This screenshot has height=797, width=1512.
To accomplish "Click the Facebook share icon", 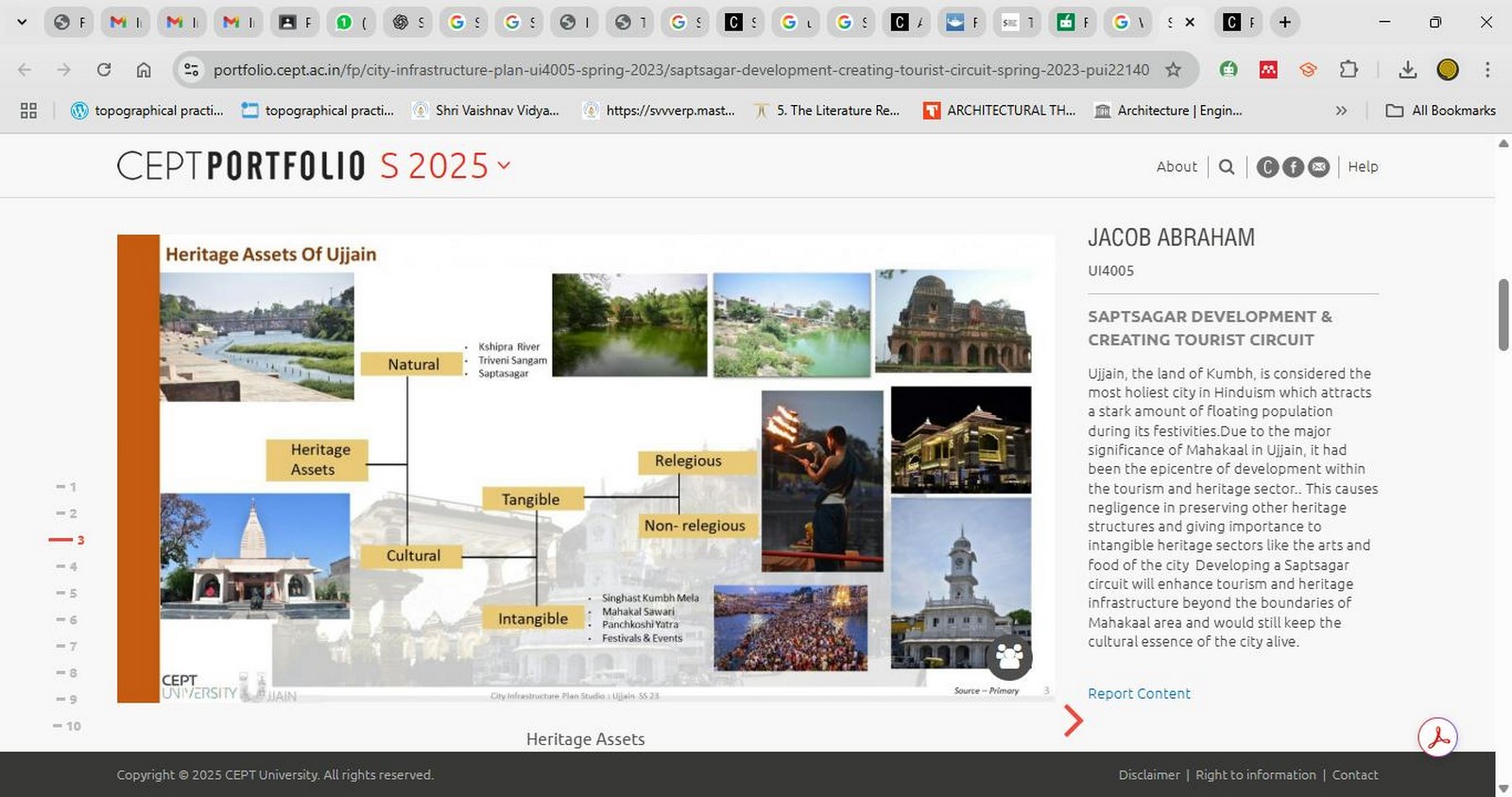I will click(1293, 167).
